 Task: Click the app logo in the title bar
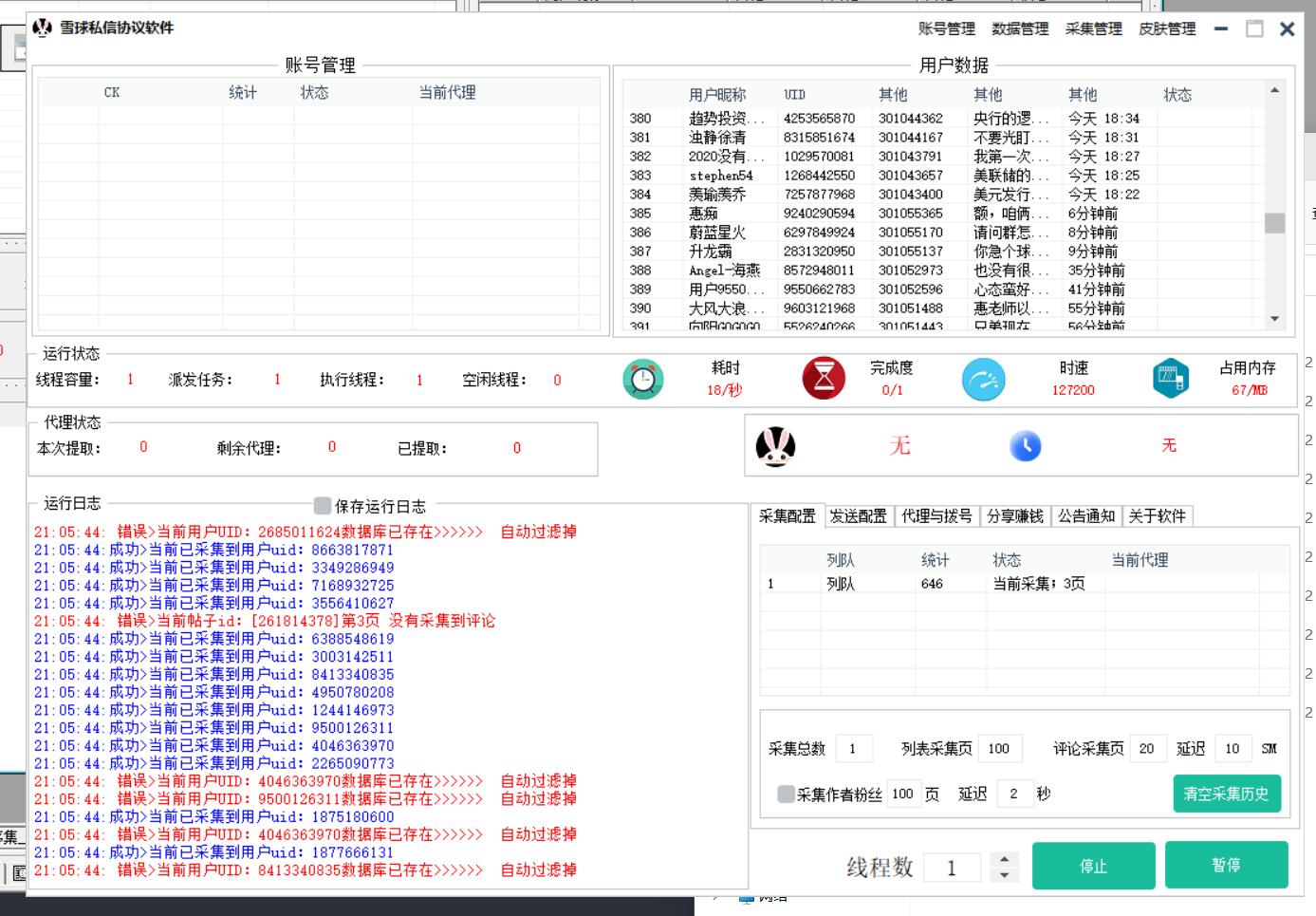pyautogui.click(x=43, y=28)
